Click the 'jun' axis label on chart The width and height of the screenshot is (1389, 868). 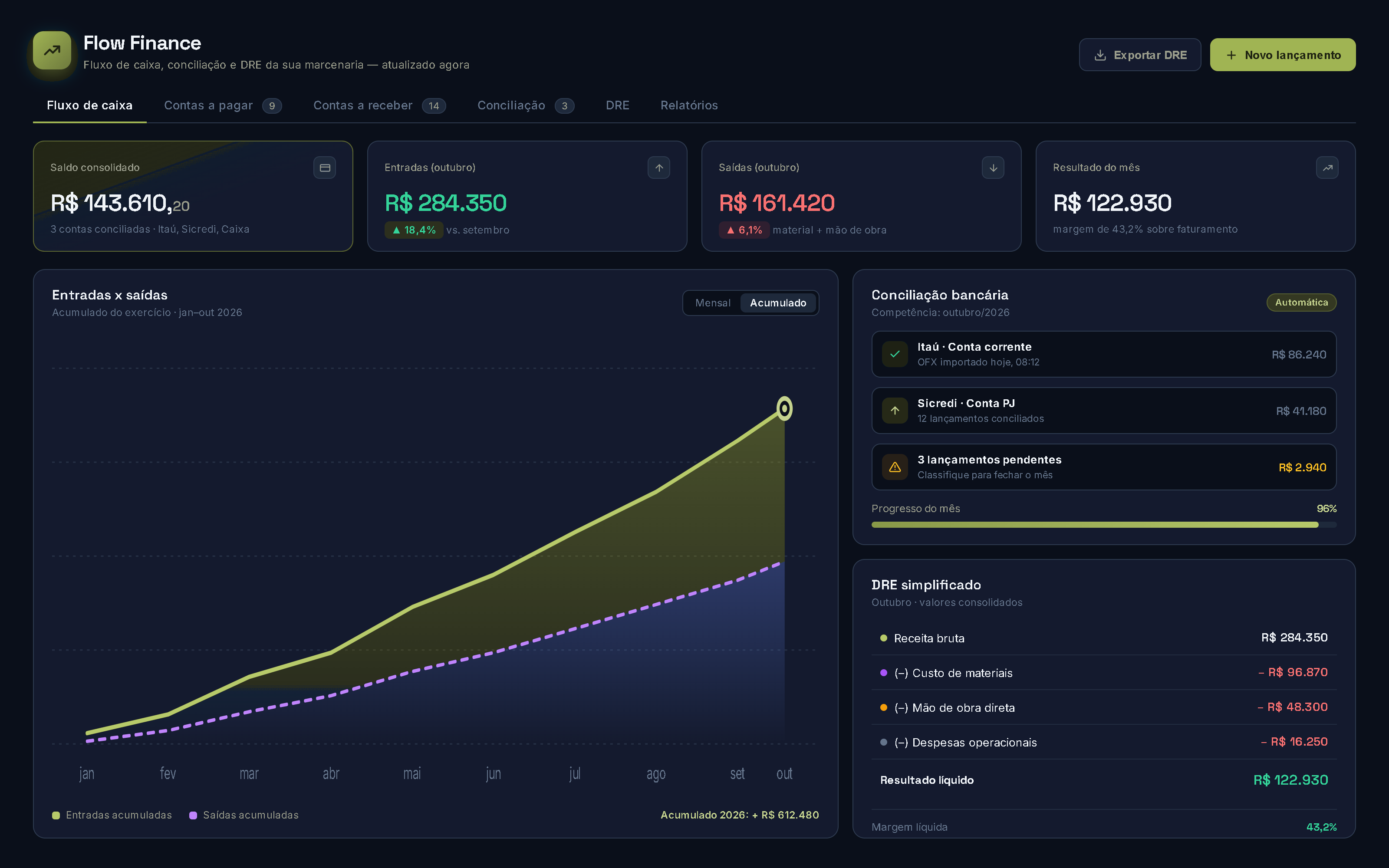click(x=493, y=774)
